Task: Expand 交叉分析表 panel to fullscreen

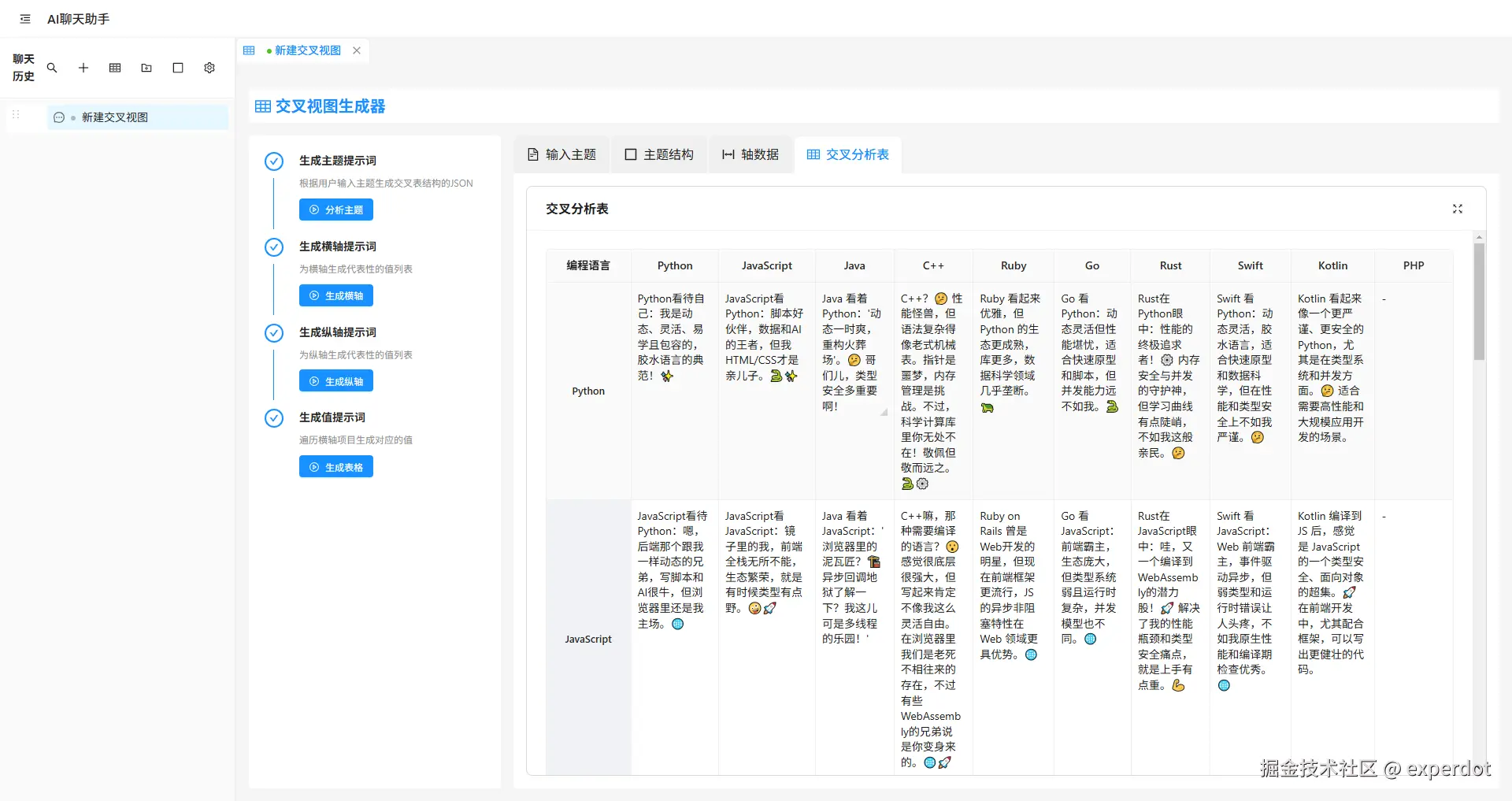Action: point(1457,209)
